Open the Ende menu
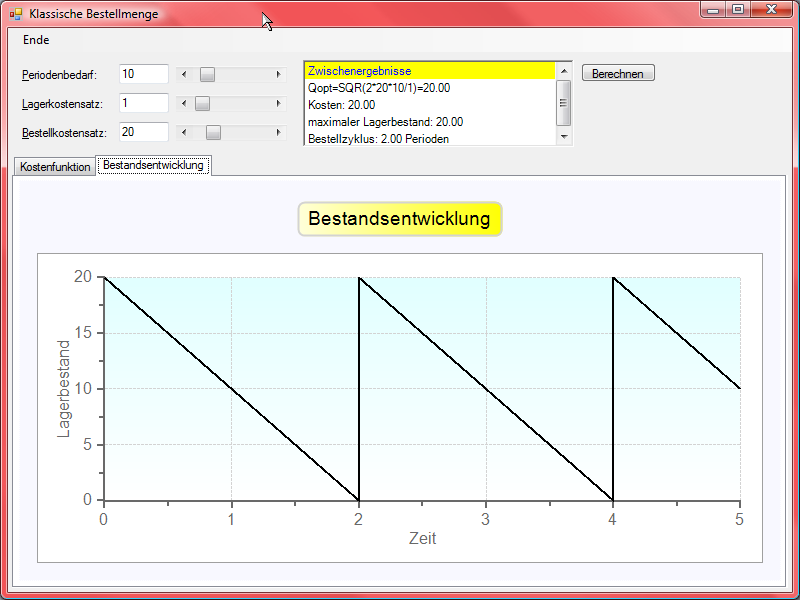This screenshot has width=800, height=600. (36, 40)
